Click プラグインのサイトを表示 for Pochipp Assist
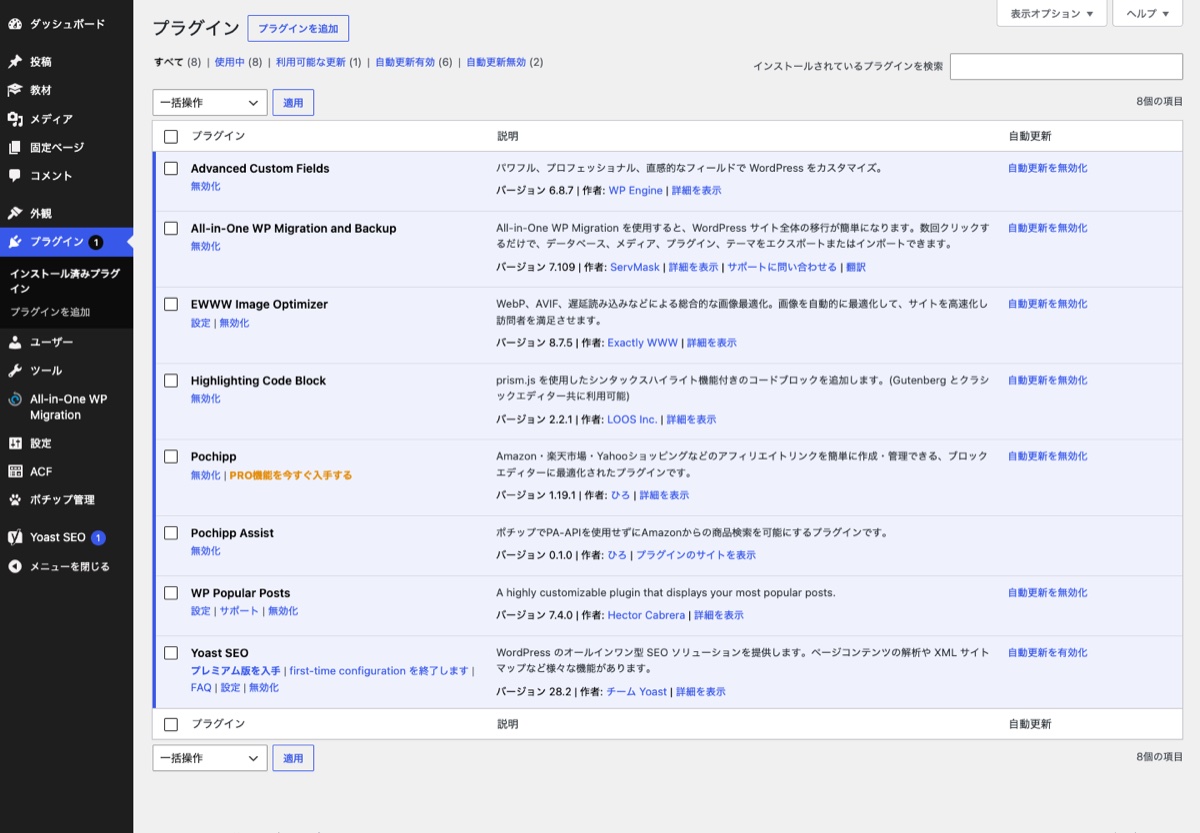 pos(696,555)
